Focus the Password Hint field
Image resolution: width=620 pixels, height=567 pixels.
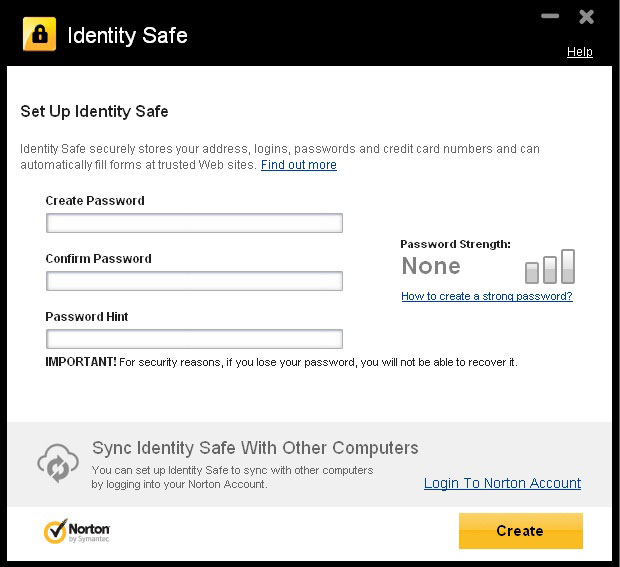(x=194, y=339)
